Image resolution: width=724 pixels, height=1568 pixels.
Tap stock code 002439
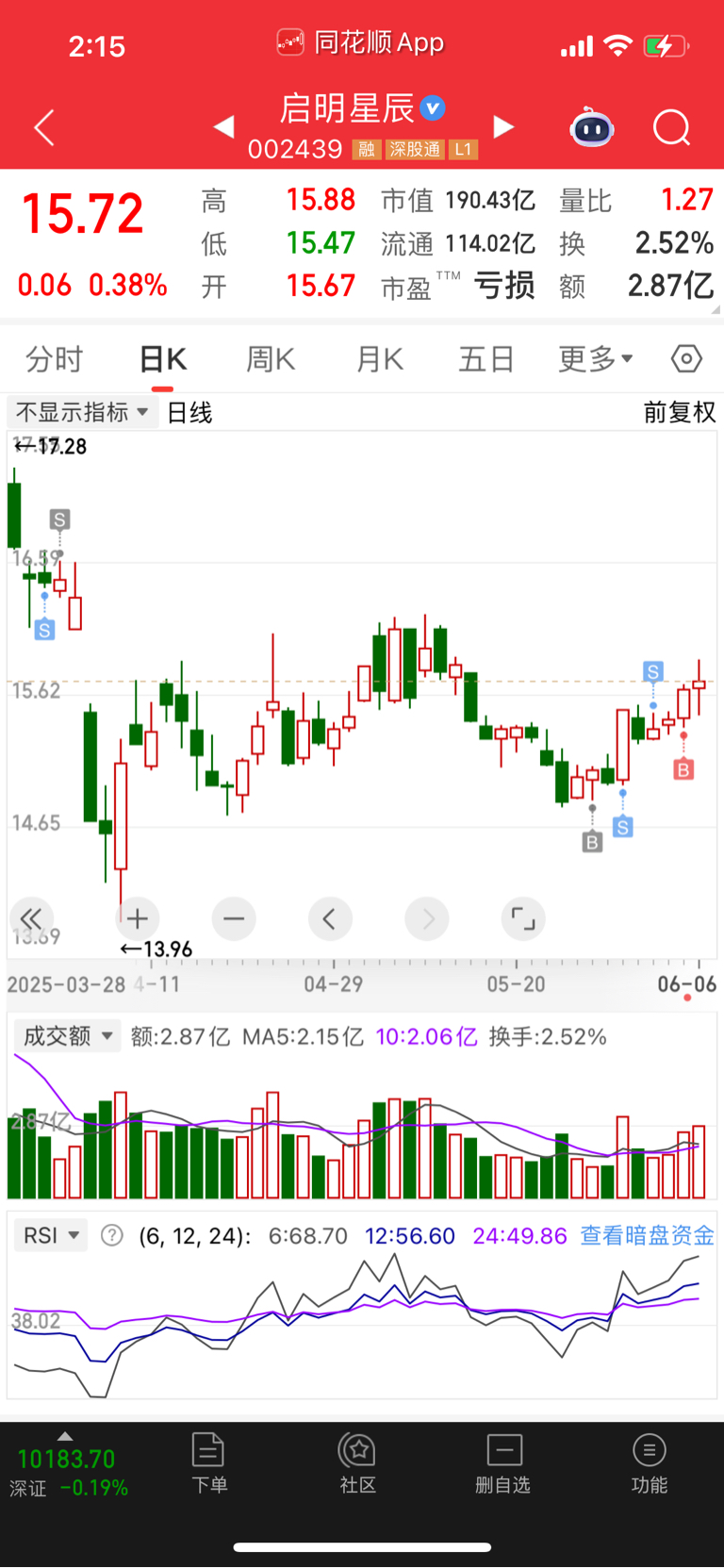[x=295, y=149]
